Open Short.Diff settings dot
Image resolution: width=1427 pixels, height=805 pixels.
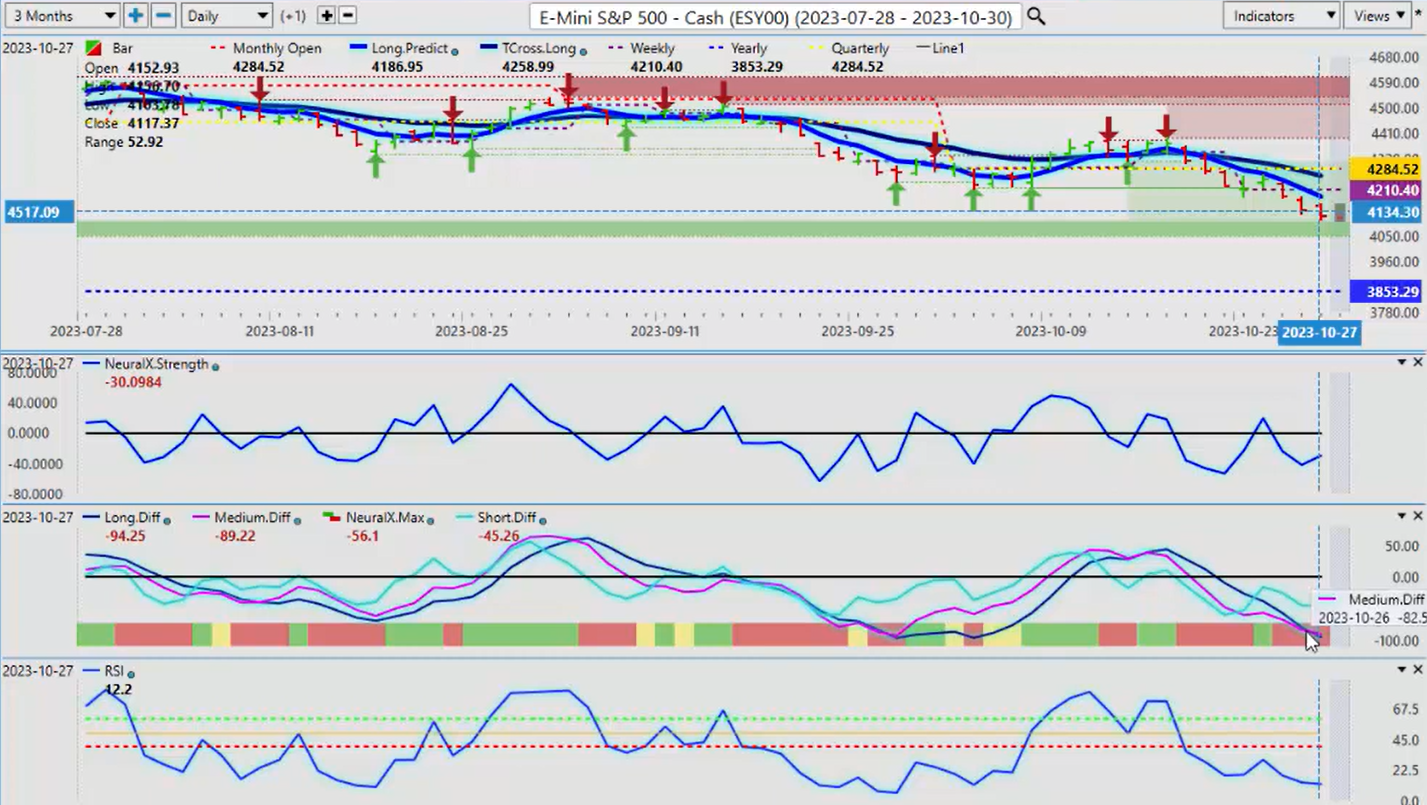pyautogui.click(x=543, y=520)
